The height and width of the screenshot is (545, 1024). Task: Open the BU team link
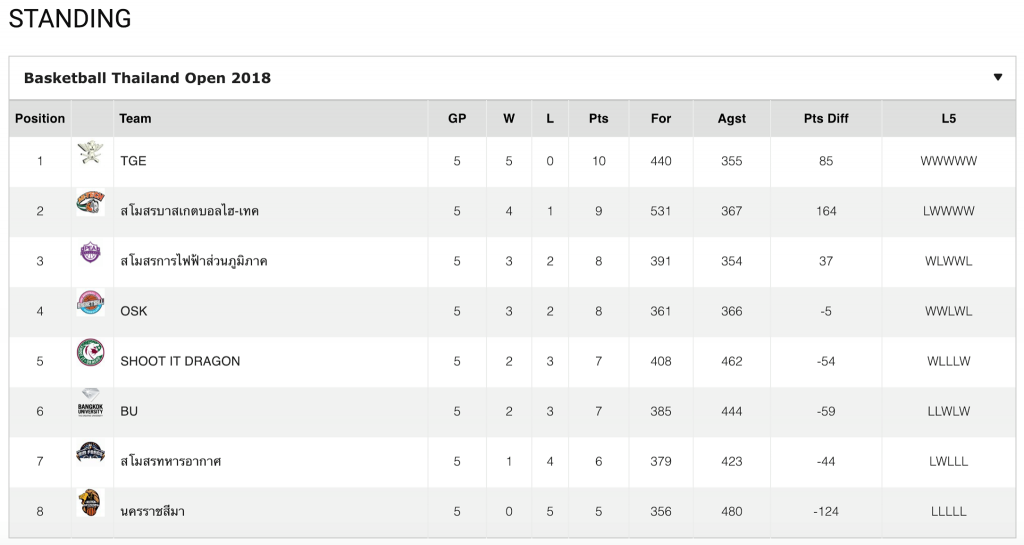tap(129, 411)
